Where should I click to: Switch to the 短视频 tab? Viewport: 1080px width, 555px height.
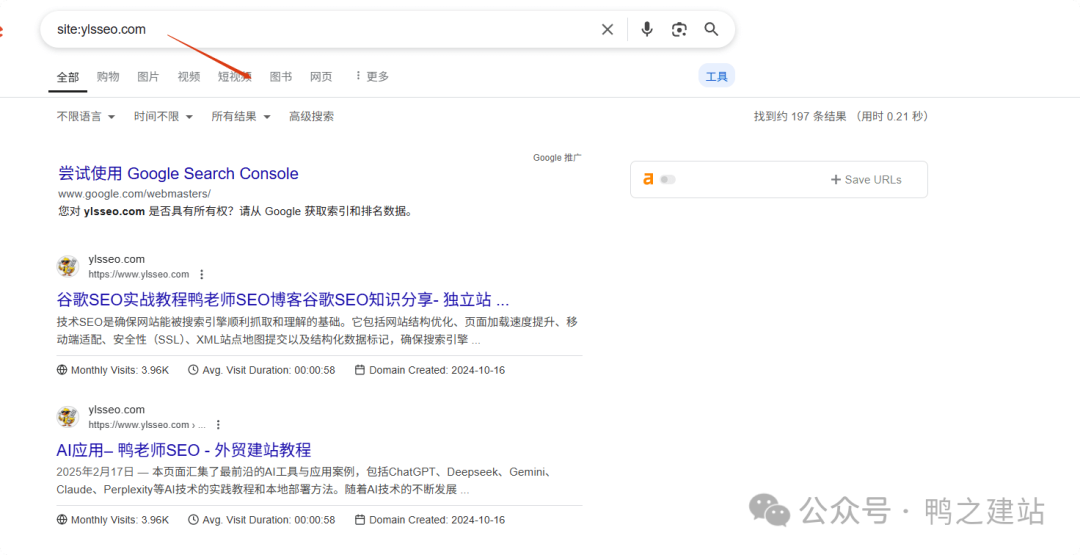(235, 76)
